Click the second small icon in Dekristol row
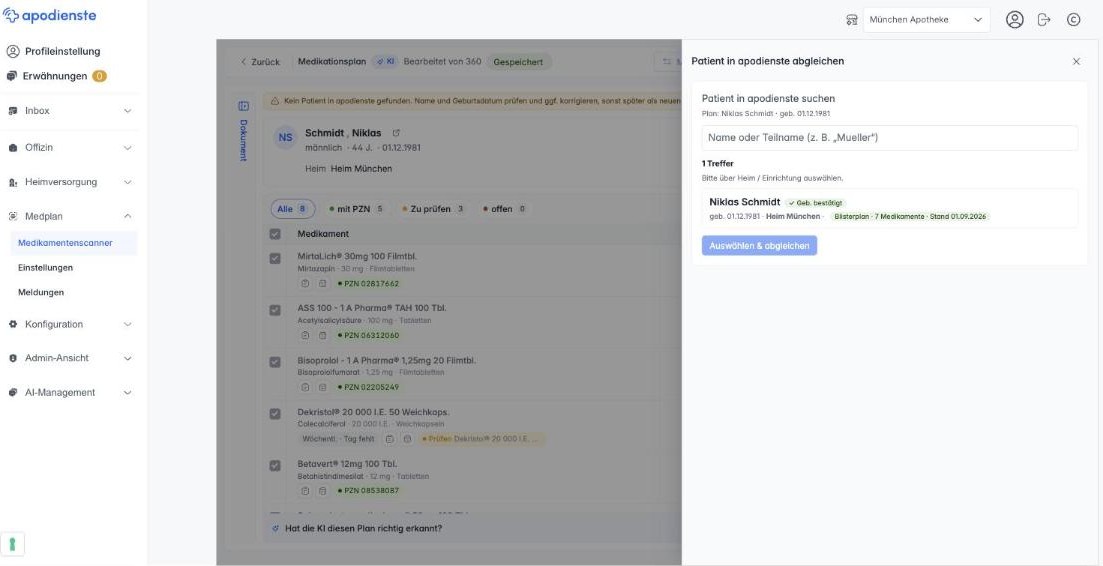1103x566 pixels. pyautogui.click(x=407, y=439)
